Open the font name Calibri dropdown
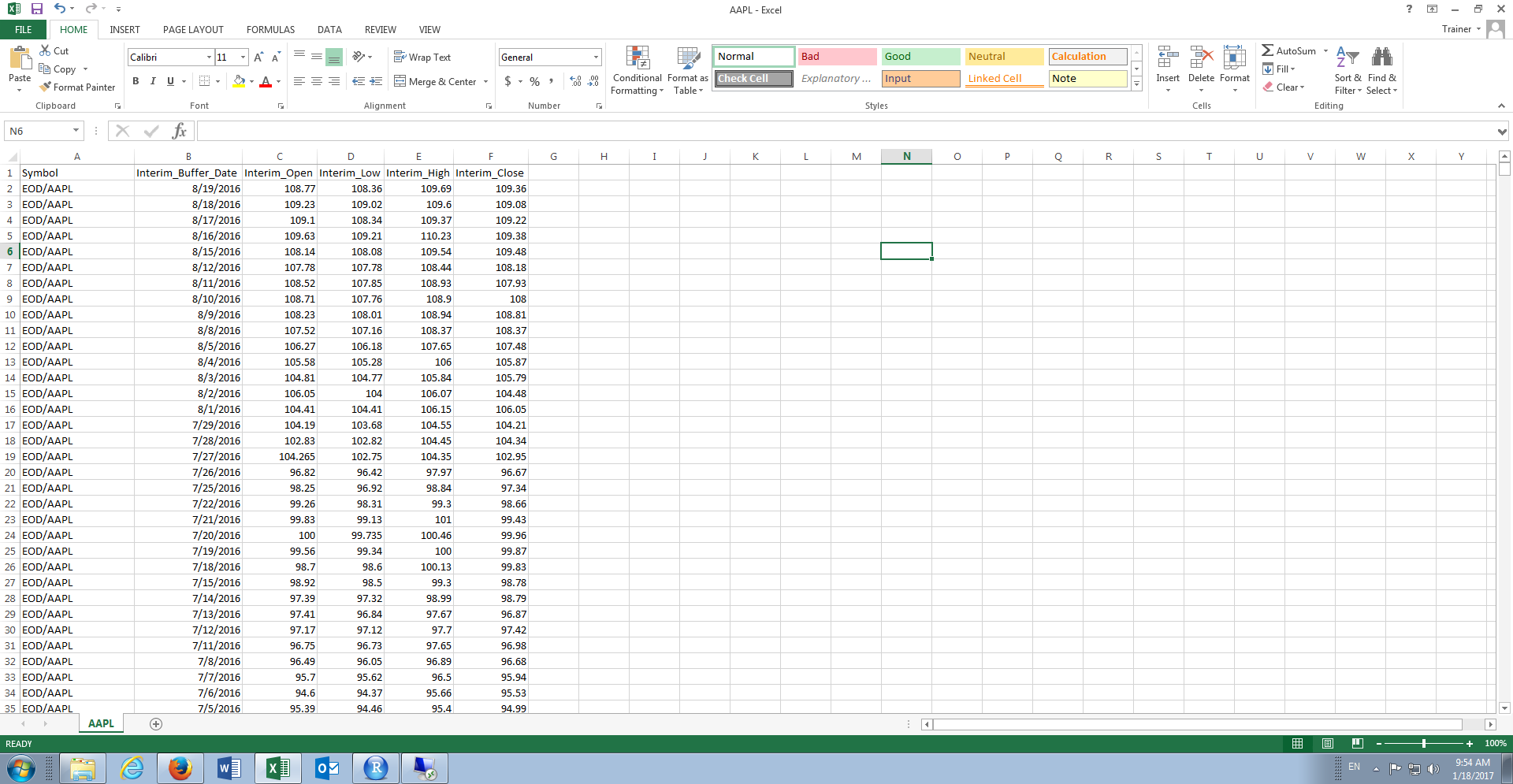Image resolution: width=1513 pixels, height=784 pixels. [210, 58]
